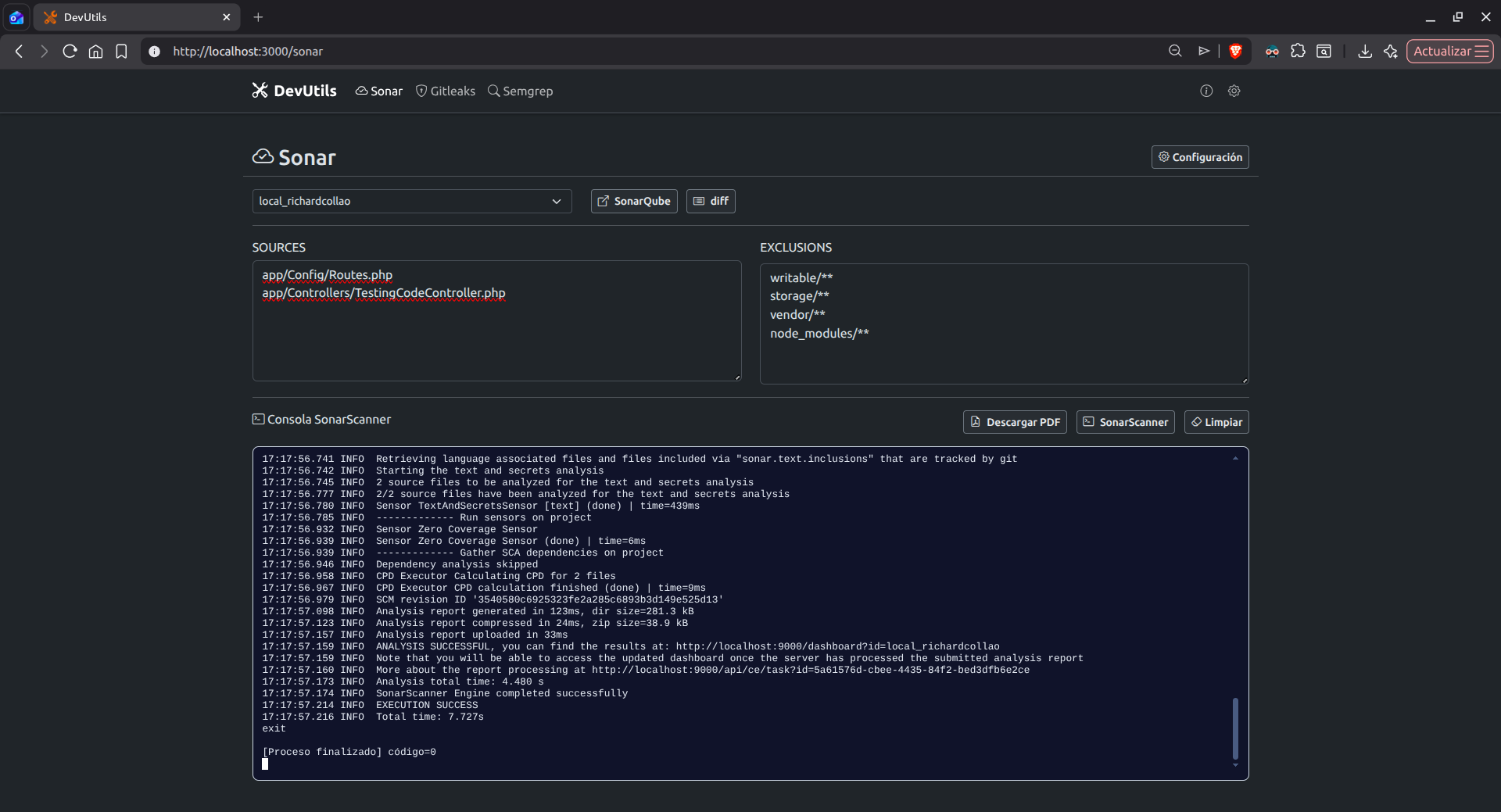Click the '[Proceso finalizado] código=0' line
This screenshot has width=1501, height=812.
[349, 752]
